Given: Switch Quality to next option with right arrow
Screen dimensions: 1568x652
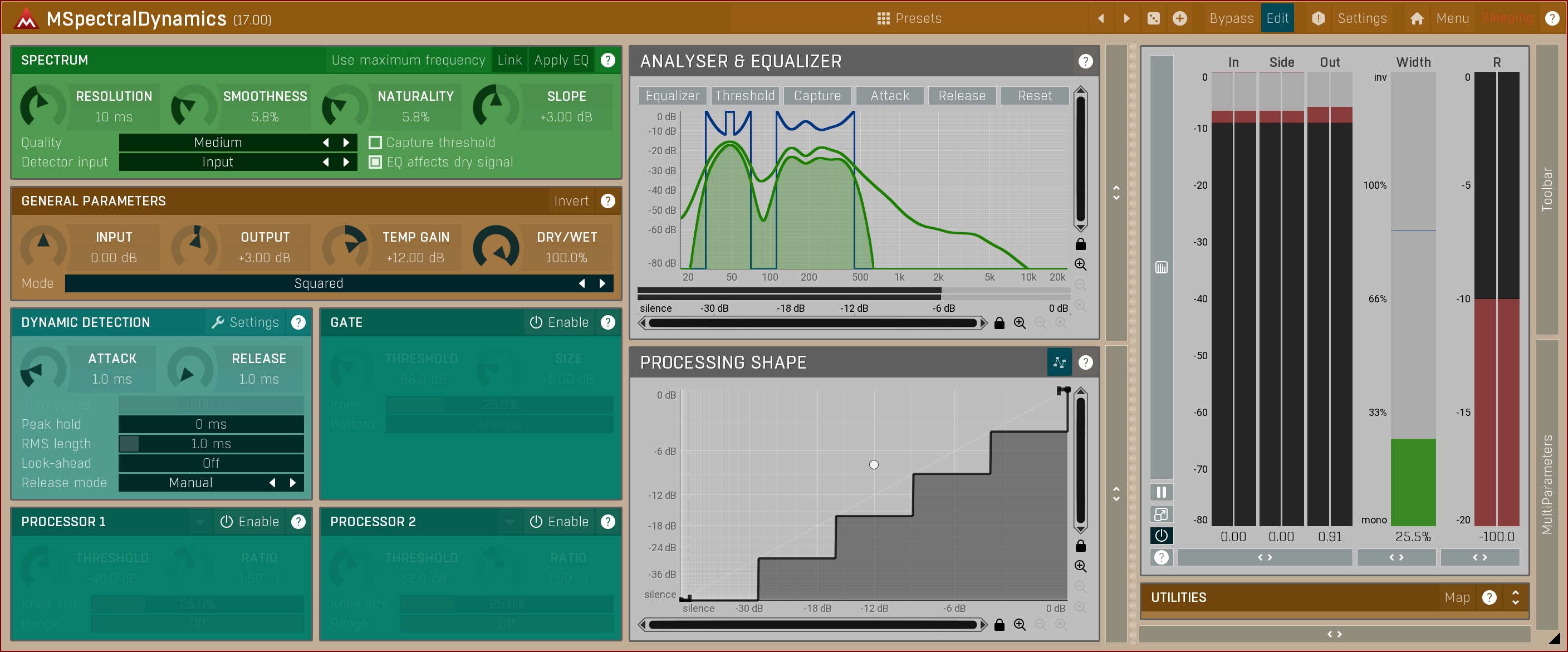Looking at the screenshot, I should [x=346, y=143].
